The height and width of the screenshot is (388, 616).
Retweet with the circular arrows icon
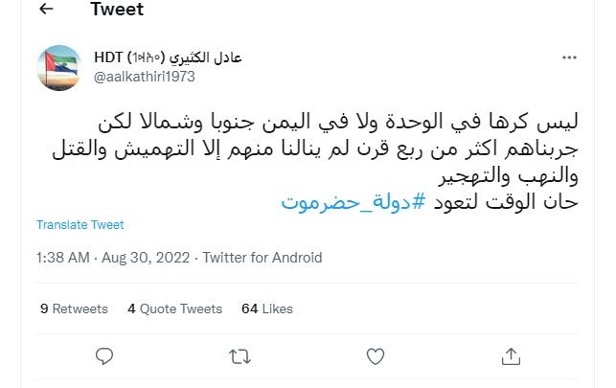(240, 357)
